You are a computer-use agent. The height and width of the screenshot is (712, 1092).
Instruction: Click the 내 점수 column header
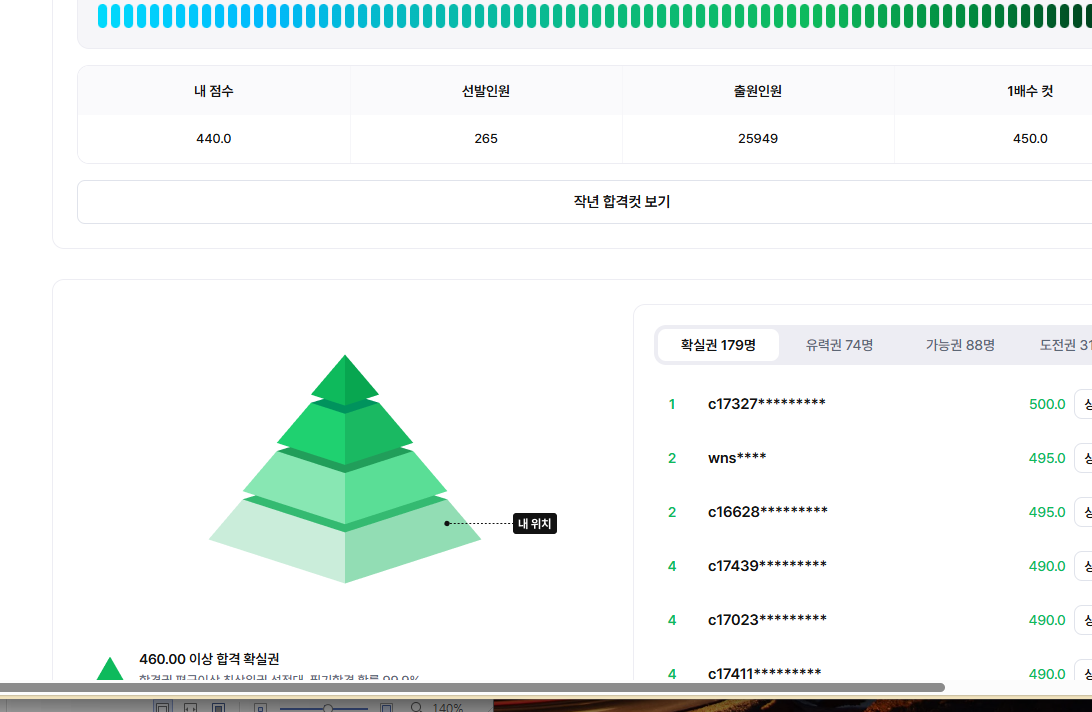point(213,91)
